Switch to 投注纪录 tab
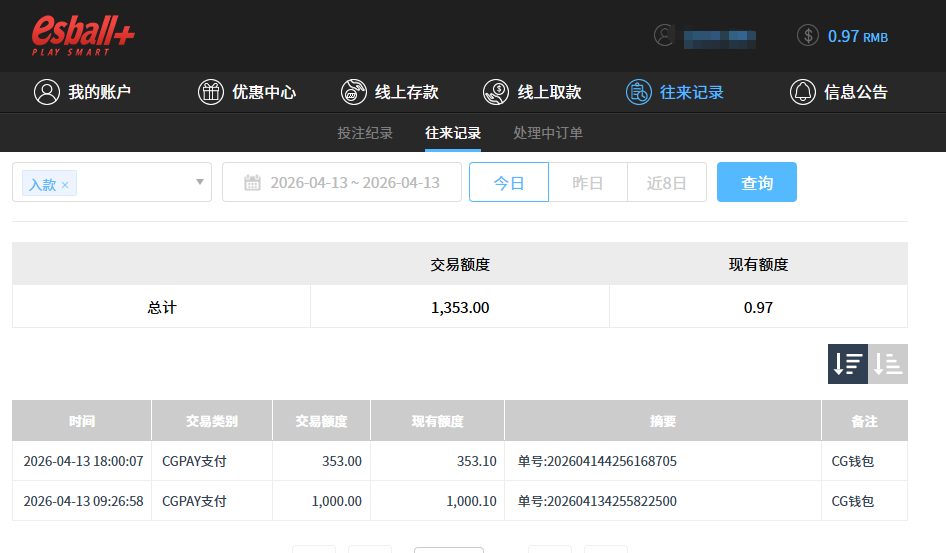This screenshot has width=946, height=553. coord(365,133)
